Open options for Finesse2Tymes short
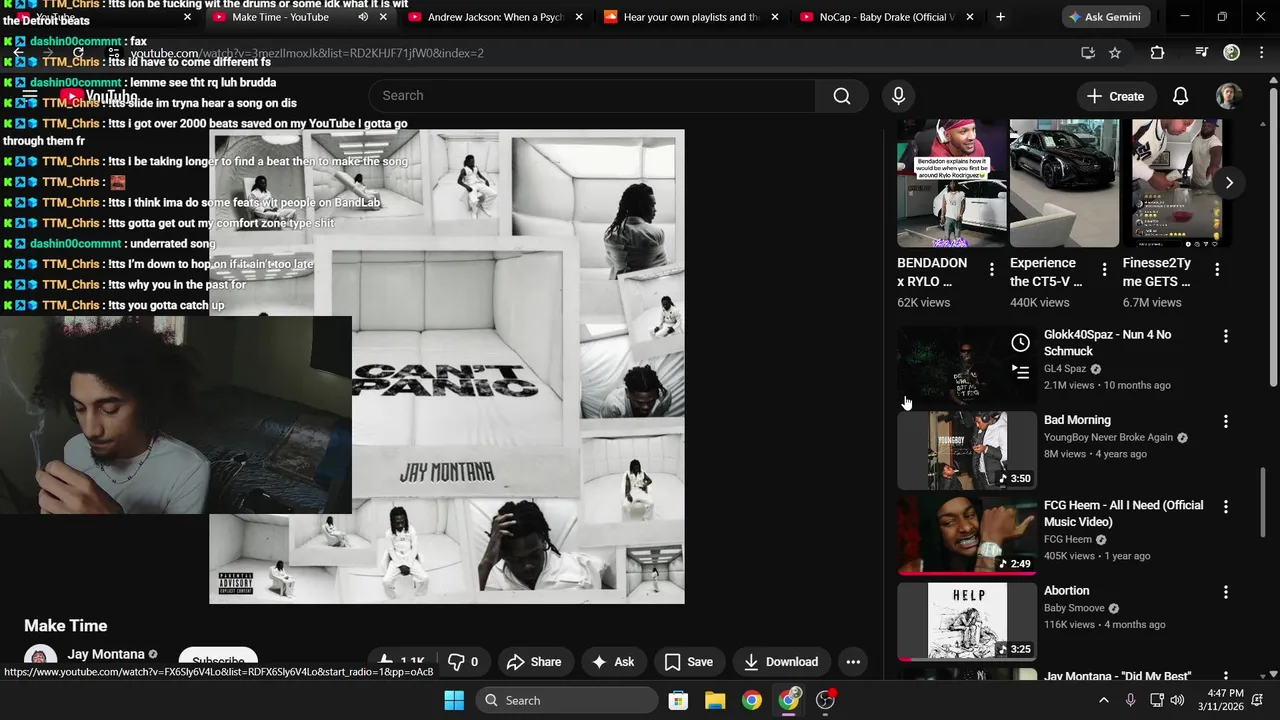Viewport: 1280px width, 720px height. 1217,270
